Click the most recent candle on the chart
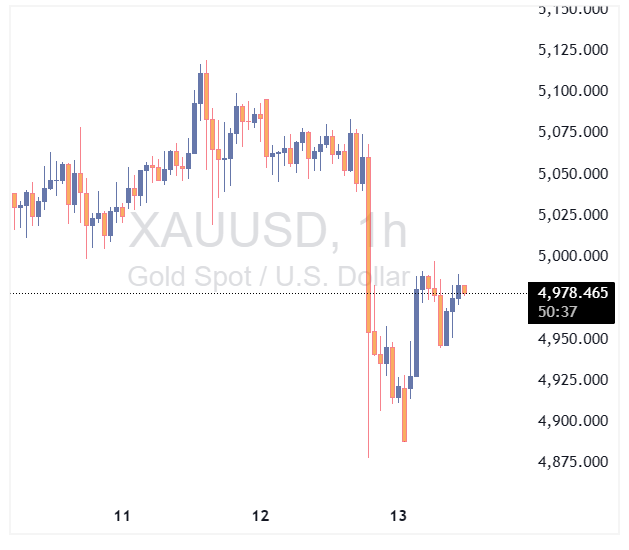This screenshot has height=550, width=629. pos(464,289)
